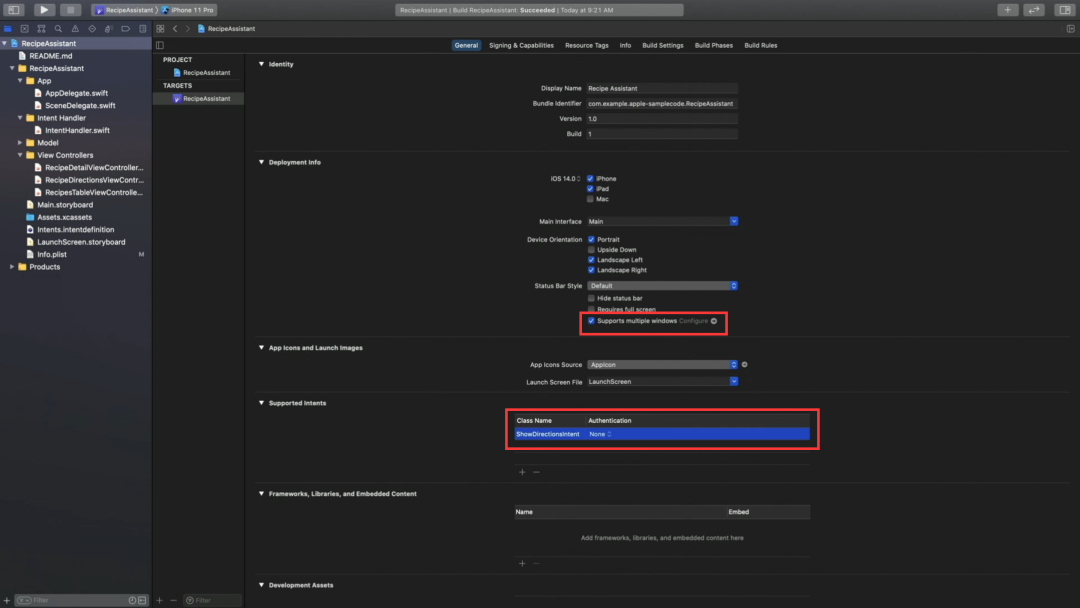Collapse the Deployment Info section
1080x608 pixels.
click(262, 163)
